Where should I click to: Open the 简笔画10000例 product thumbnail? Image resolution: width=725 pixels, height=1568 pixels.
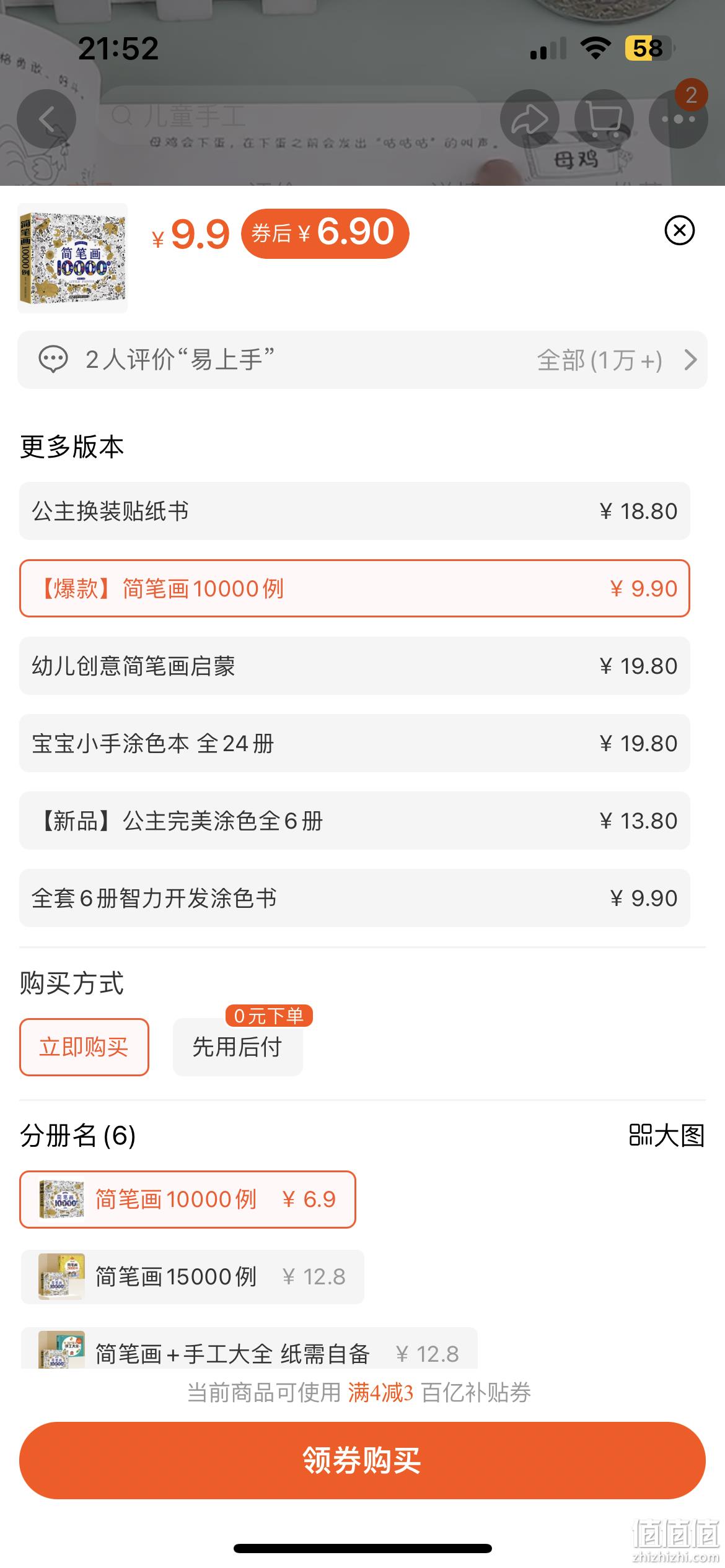click(72, 258)
